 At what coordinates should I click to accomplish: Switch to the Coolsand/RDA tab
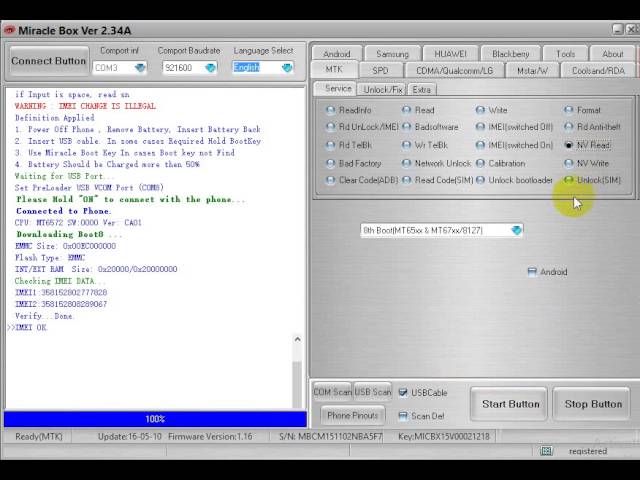598,70
